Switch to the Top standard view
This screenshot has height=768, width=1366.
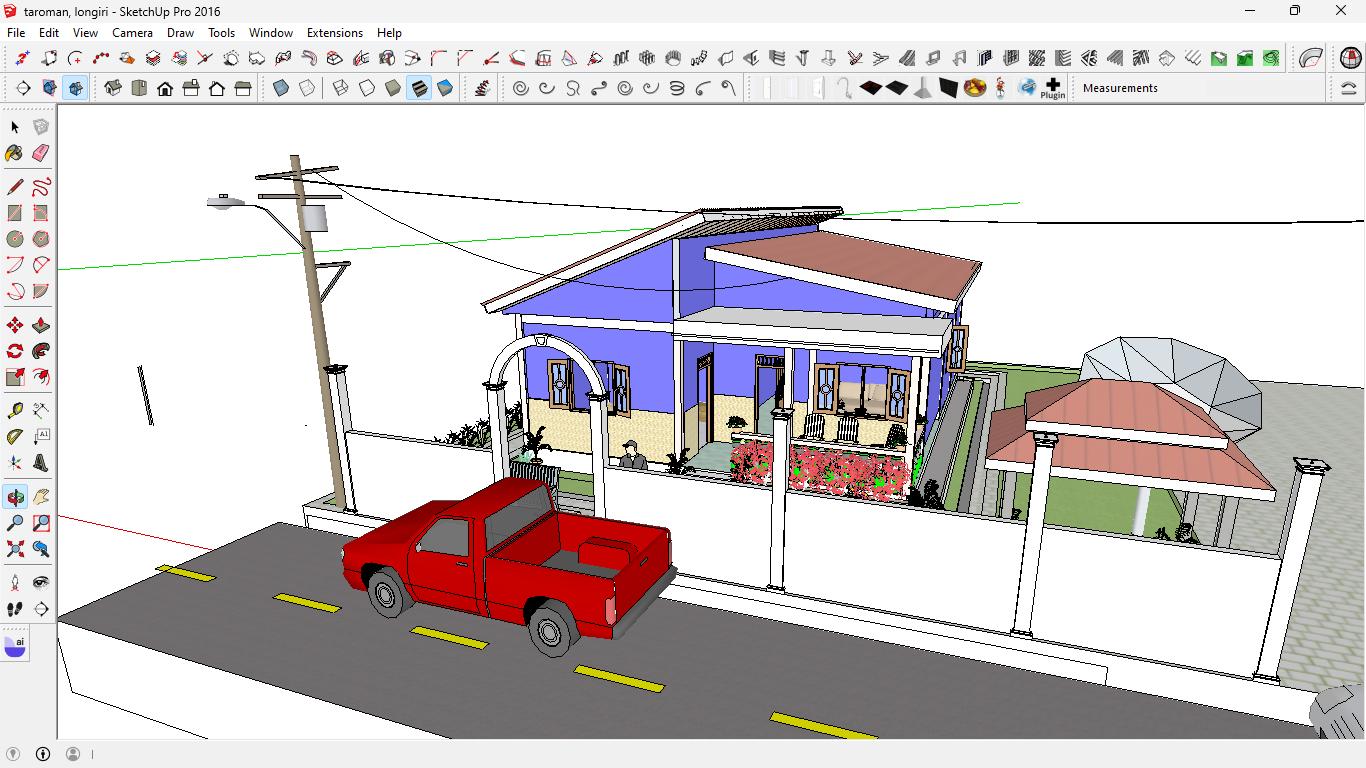coord(139,88)
